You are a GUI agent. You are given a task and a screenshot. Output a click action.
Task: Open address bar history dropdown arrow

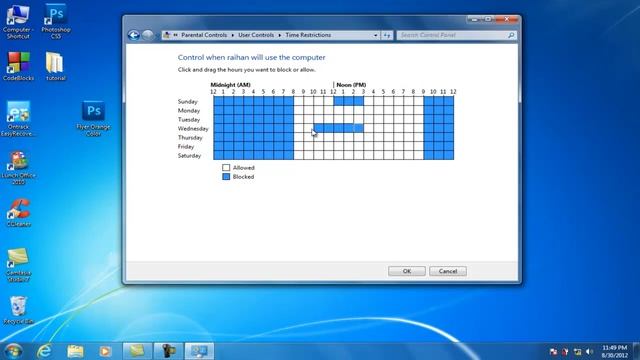click(x=376, y=36)
